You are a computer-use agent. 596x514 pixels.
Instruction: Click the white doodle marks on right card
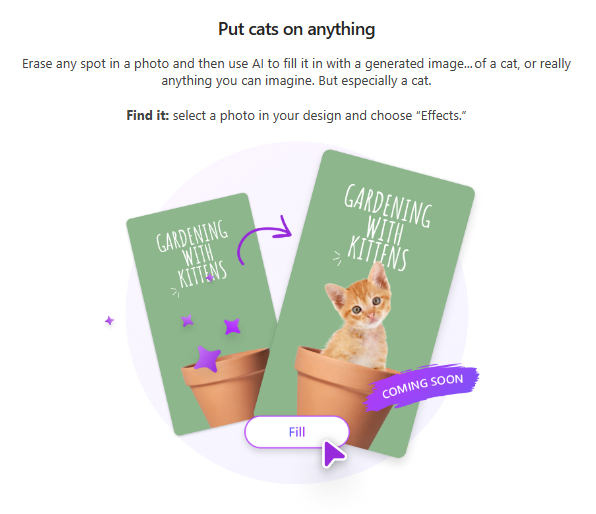(337, 258)
